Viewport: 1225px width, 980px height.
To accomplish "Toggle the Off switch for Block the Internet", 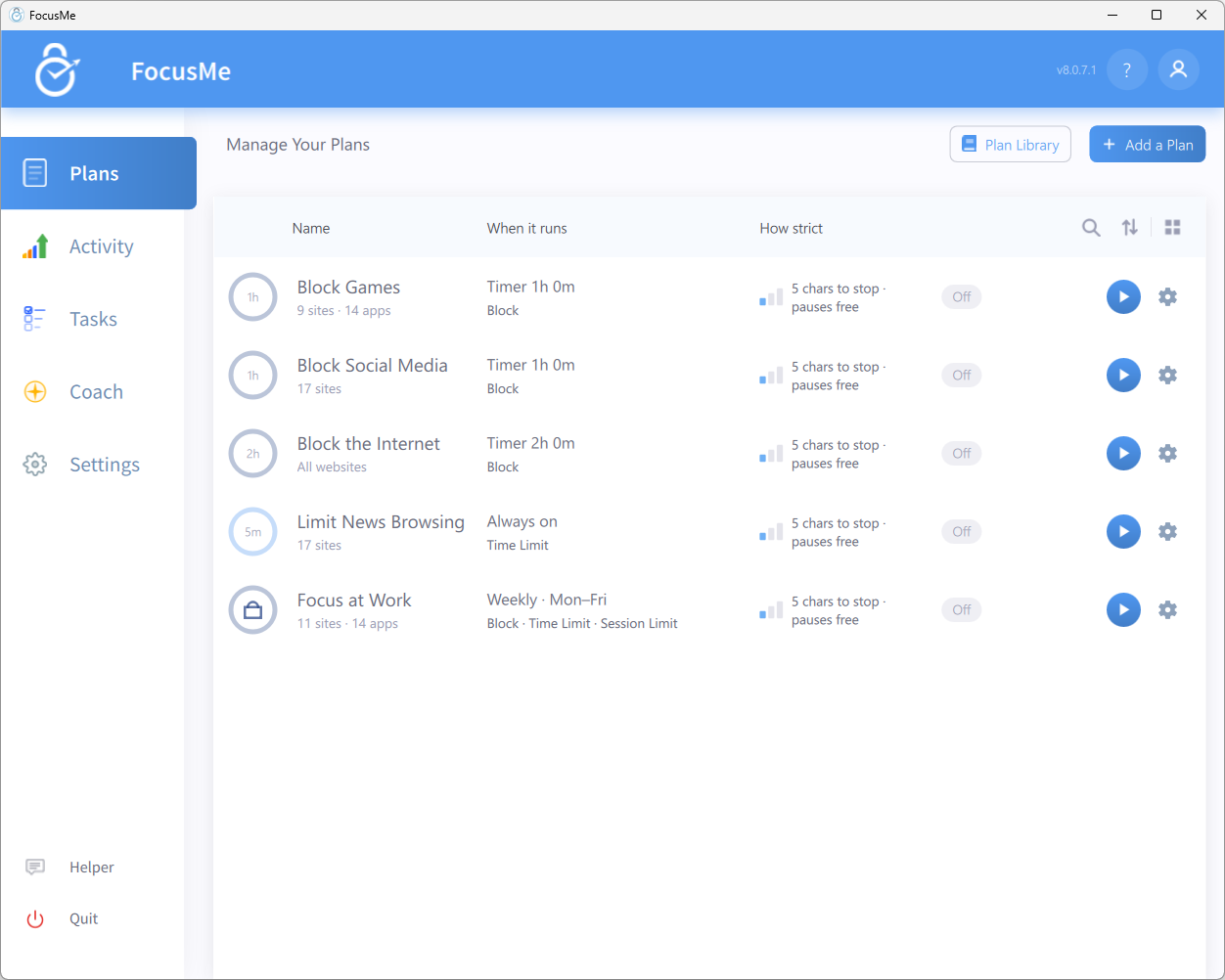I will point(962,453).
